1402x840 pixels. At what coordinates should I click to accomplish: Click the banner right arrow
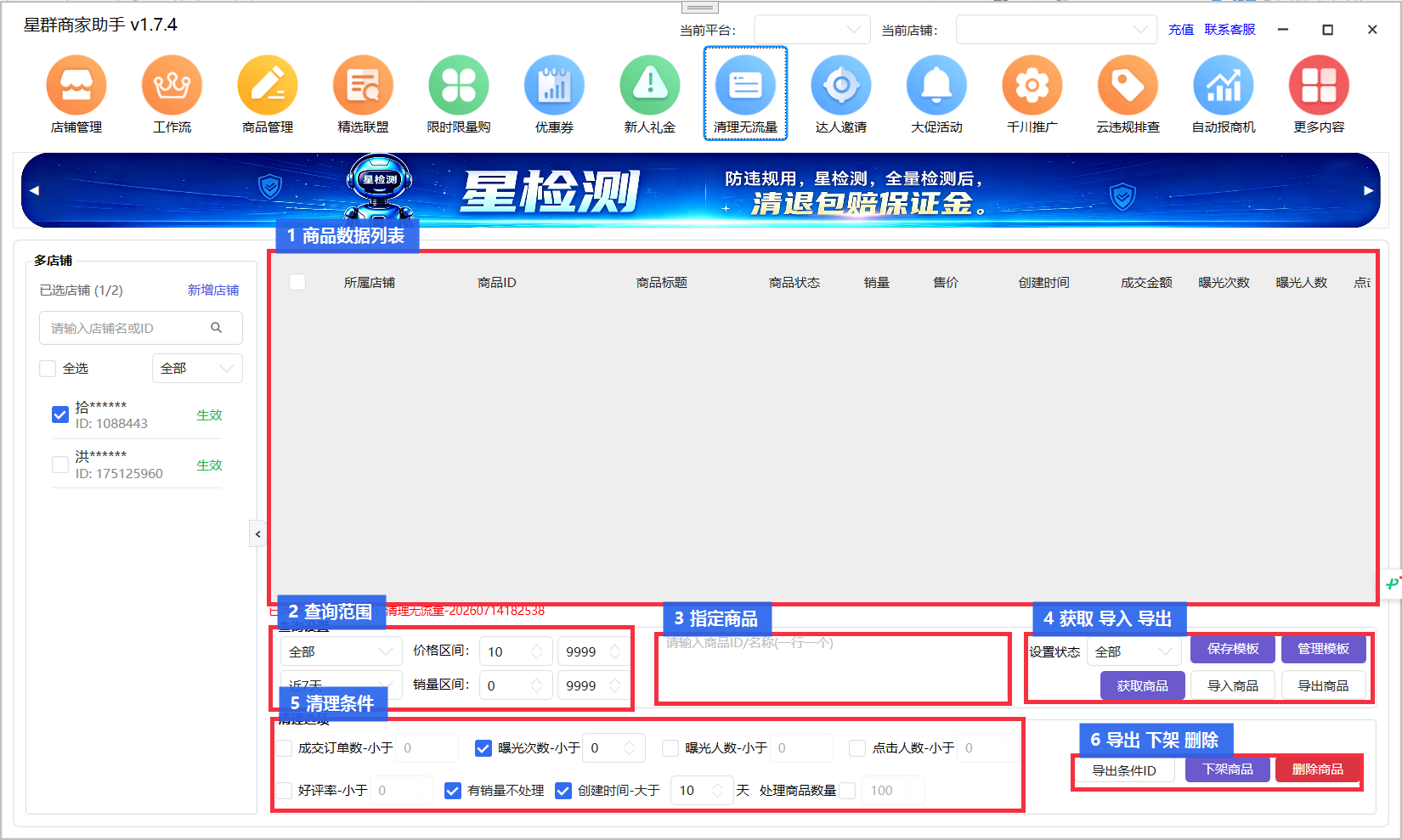click(1368, 190)
